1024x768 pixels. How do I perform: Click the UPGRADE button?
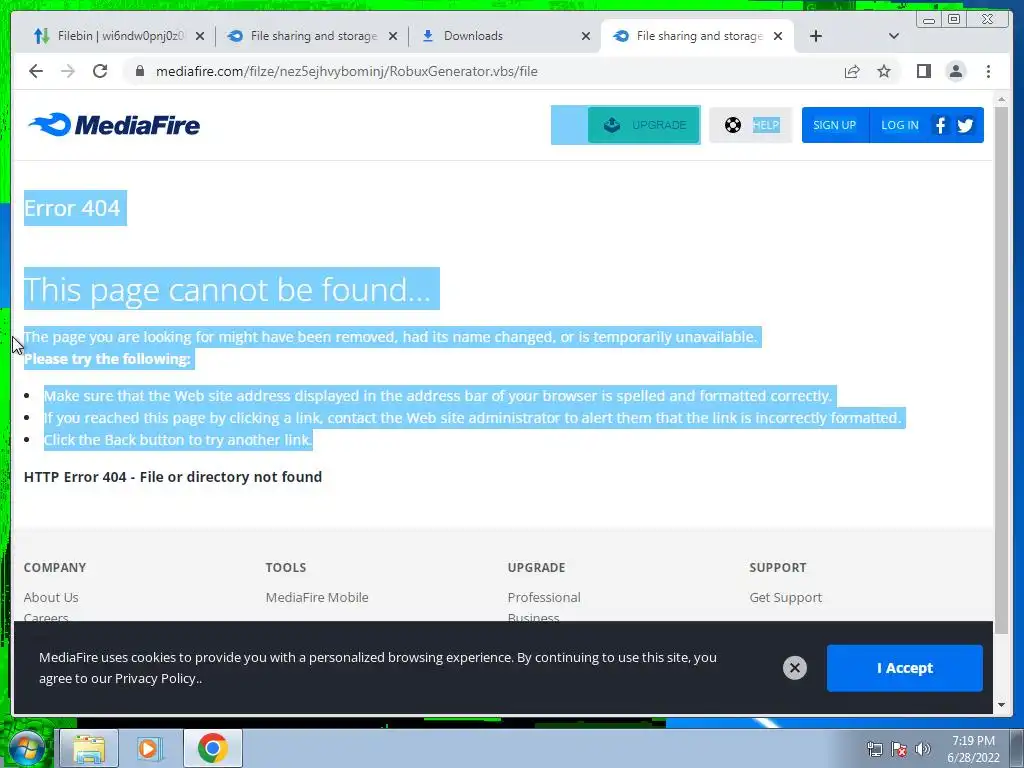point(644,125)
